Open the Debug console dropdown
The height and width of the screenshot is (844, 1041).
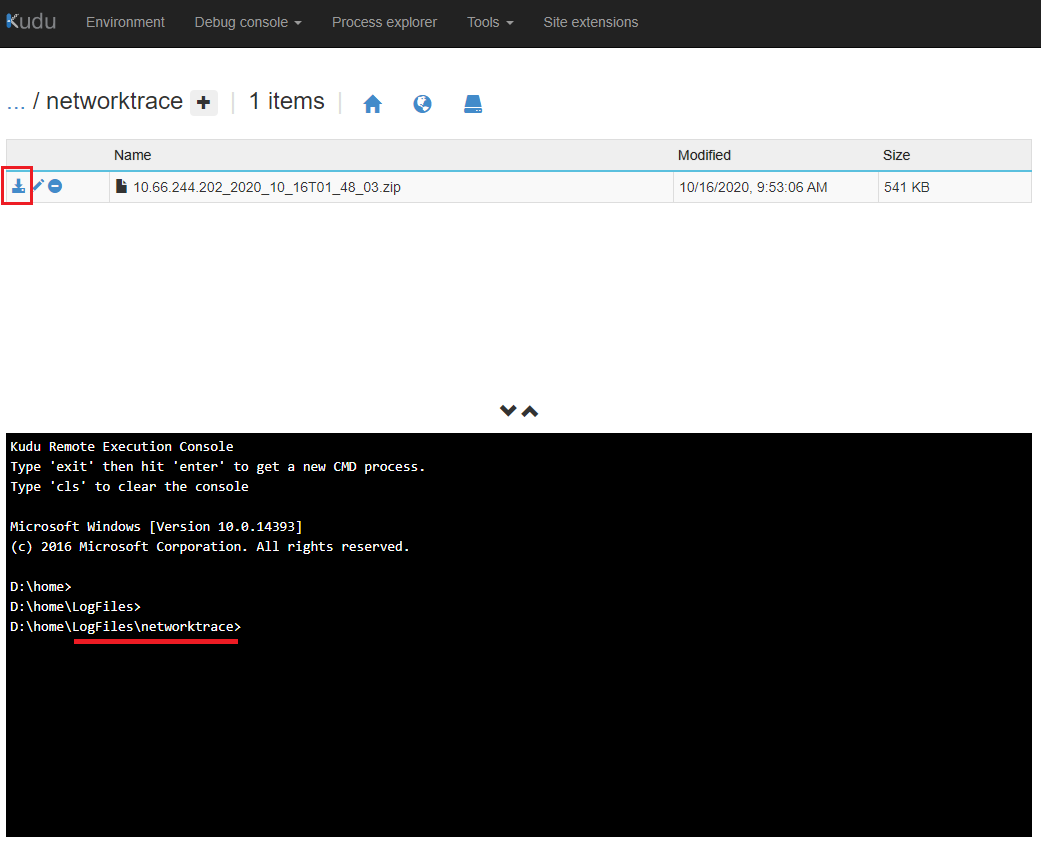click(247, 22)
